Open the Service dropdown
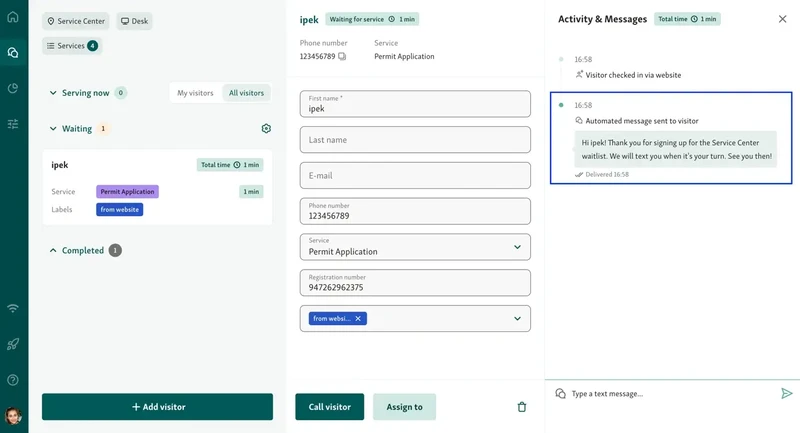This screenshot has height=433, width=800. pyautogui.click(x=415, y=247)
